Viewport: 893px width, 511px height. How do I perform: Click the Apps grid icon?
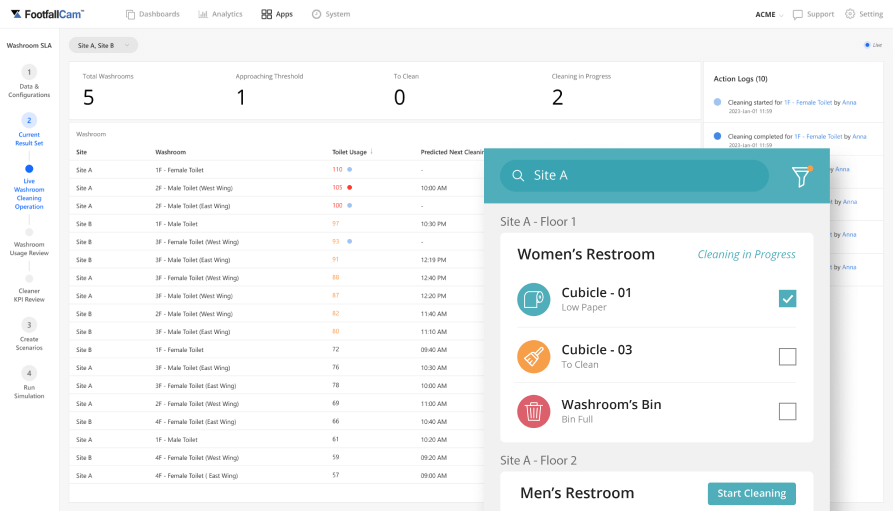coord(267,14)
